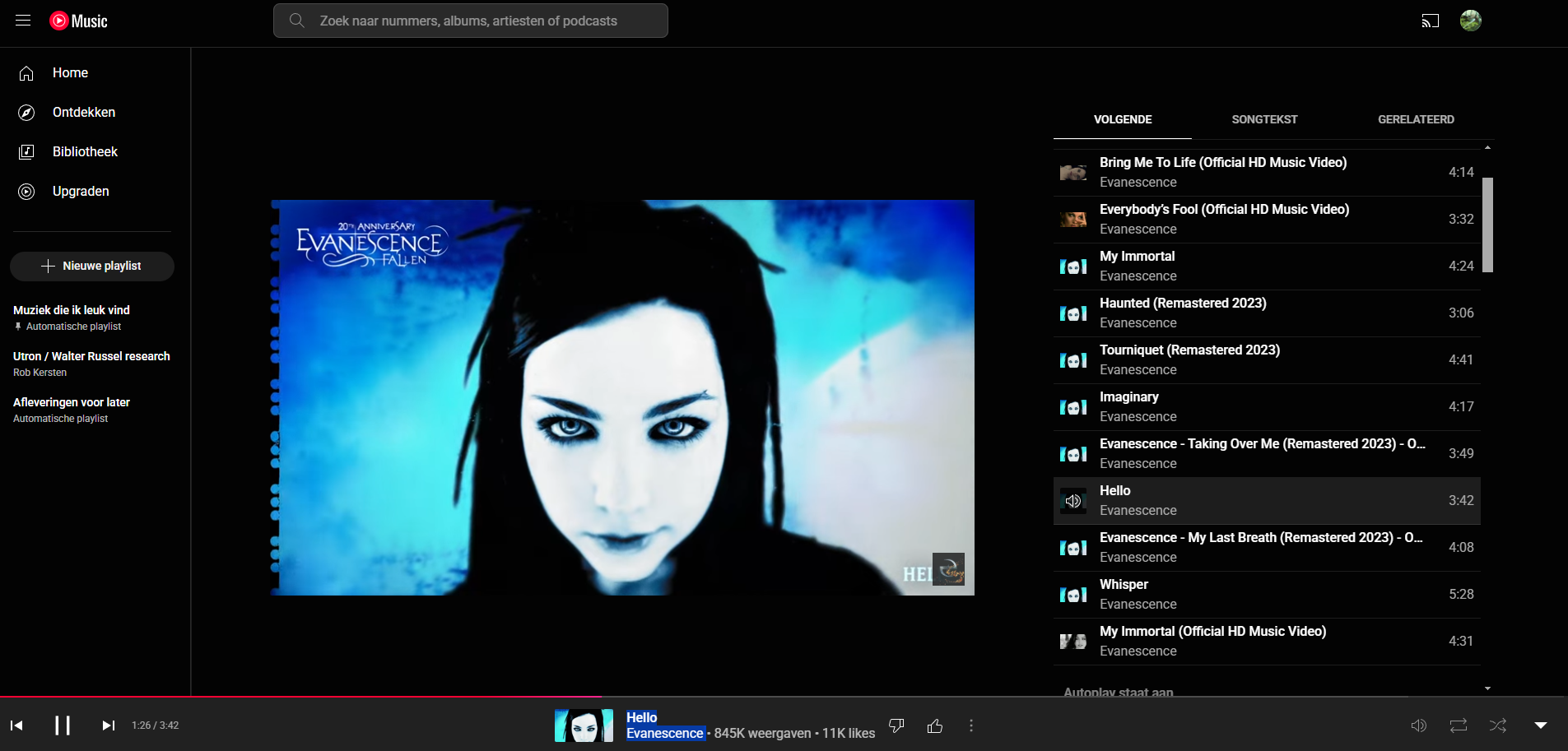Open the three-dot more actions menu
The width and height of the screenshot is (1568, 751).
pyautogui.click(x=971, y=726)
